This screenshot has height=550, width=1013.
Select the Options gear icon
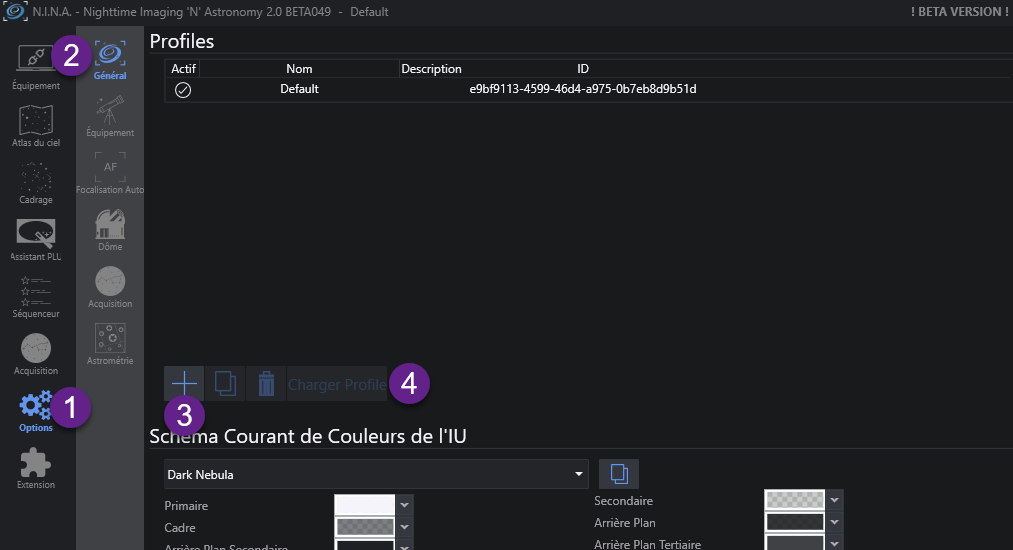coord(36,411)
